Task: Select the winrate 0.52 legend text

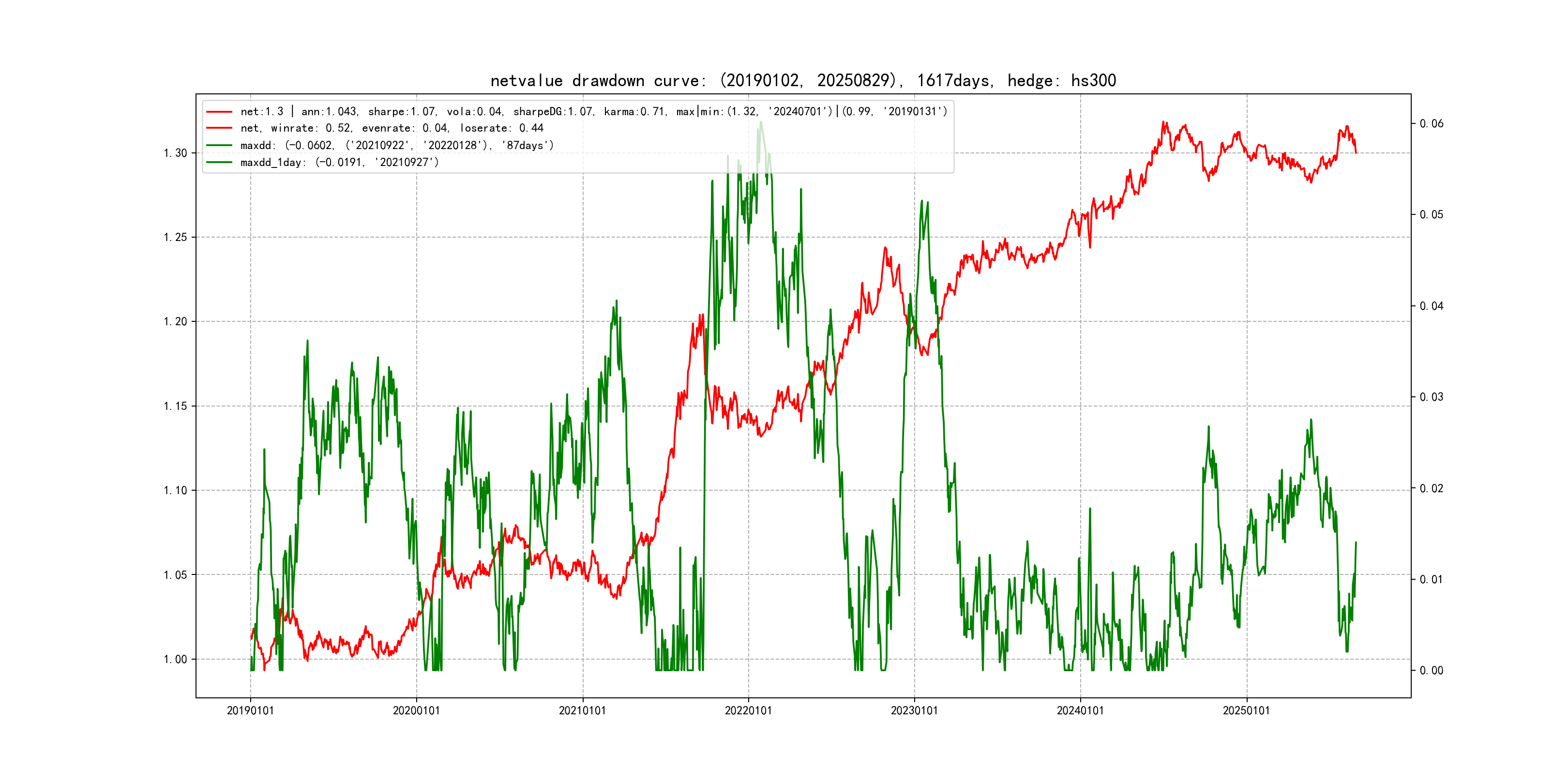Action: 392,128
